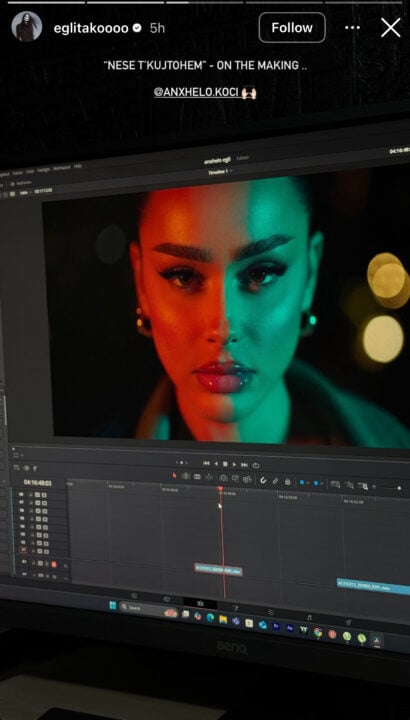Switch to the active Edit page tab
Image resolution: width=410 pixels, height=720 pixels.
200,603
